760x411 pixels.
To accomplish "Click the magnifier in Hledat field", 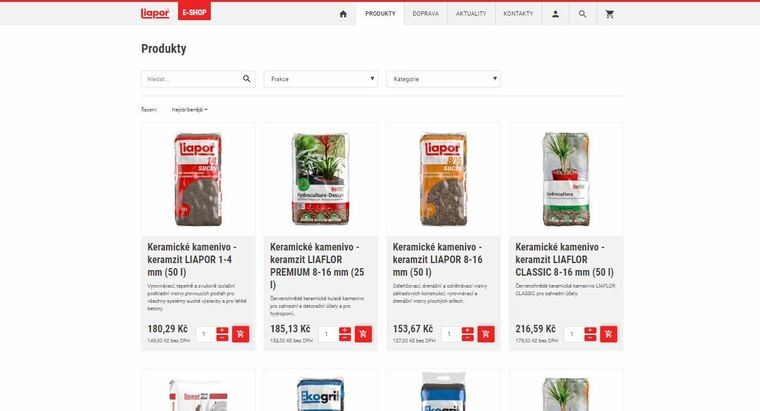I will tap(247, 79).
